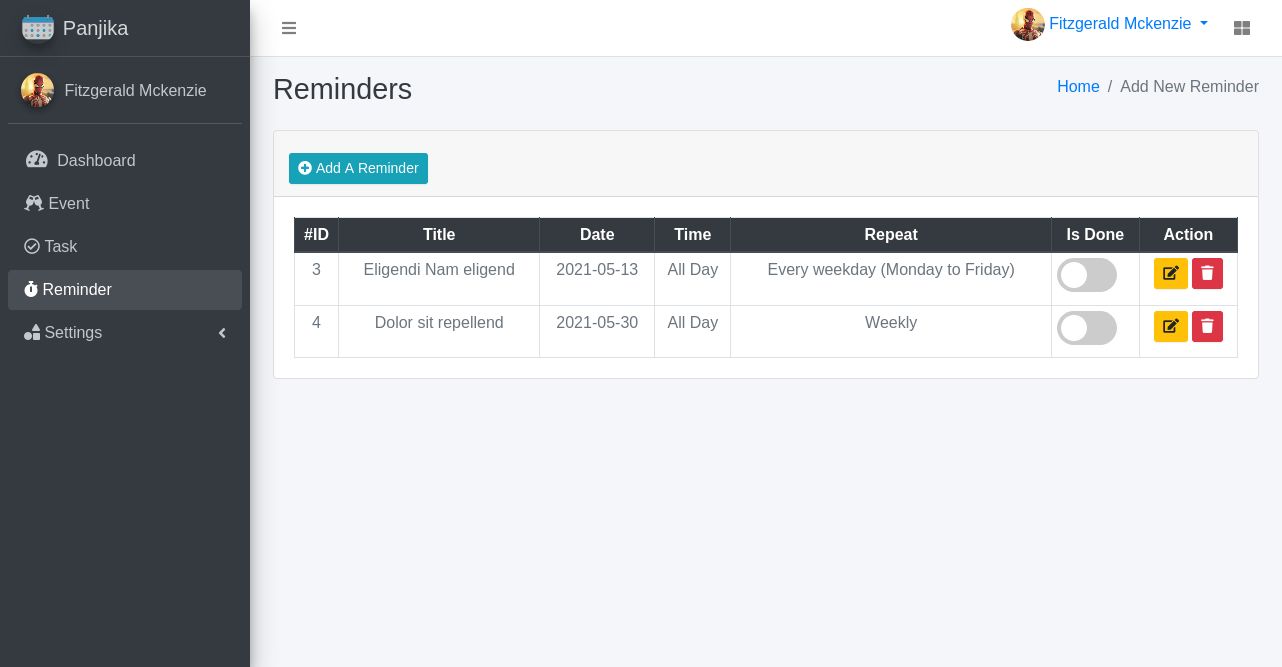This screenshot has height=667, width=1282.
Task: Click the Add A Reminder button
Action: point(358,168)
